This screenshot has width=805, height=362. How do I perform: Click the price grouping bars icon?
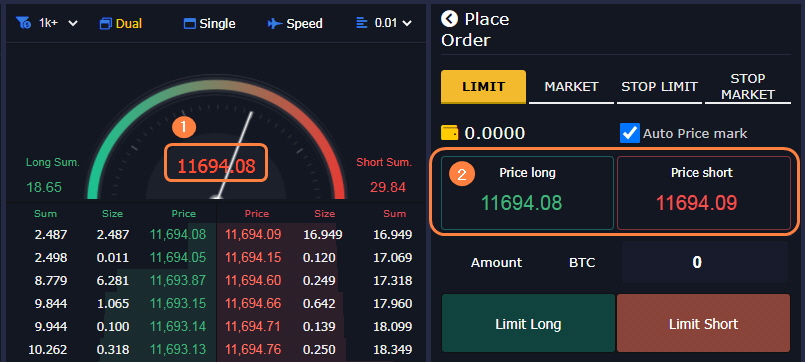[362, 23]
